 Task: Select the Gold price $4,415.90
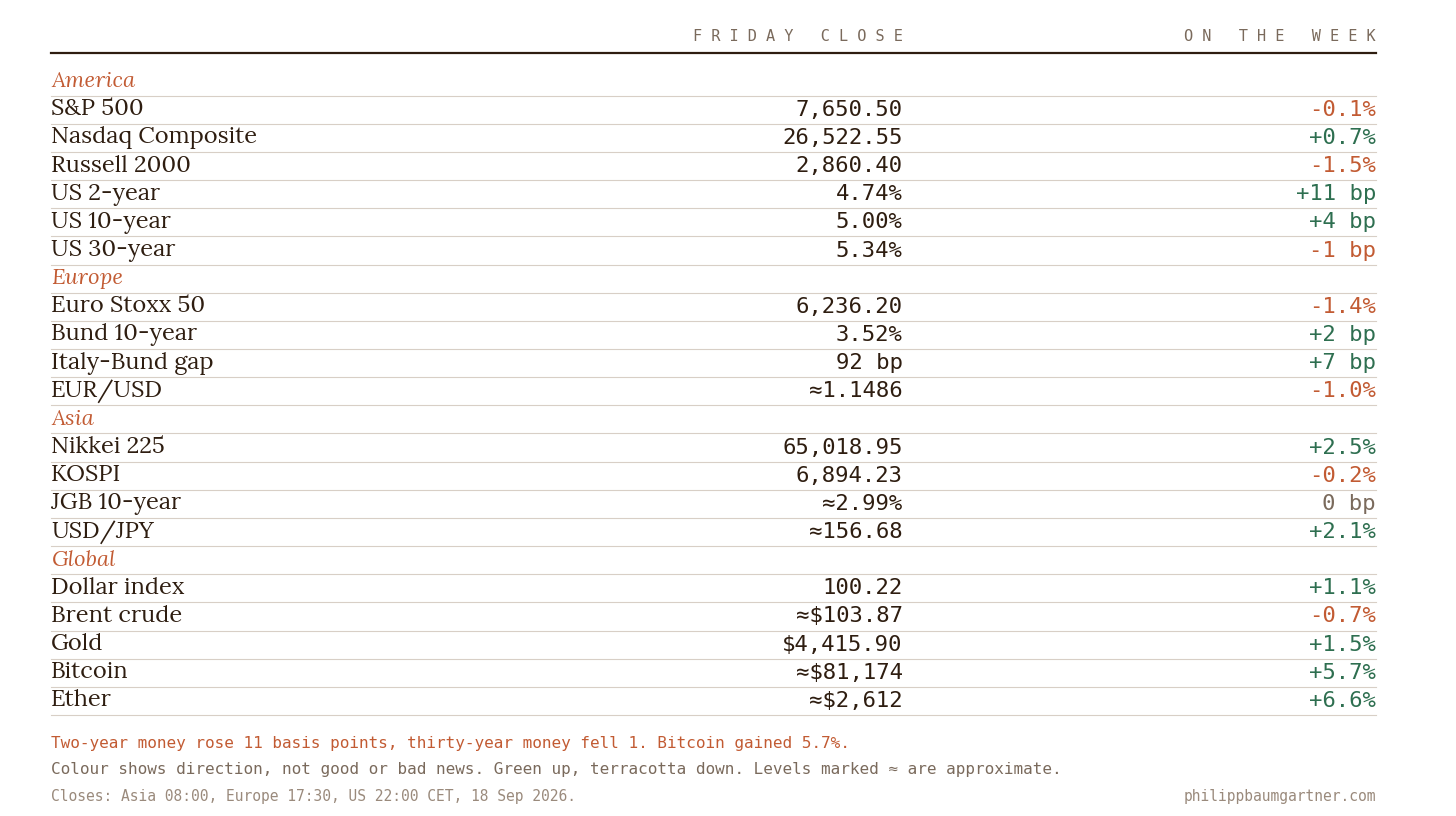842,644
